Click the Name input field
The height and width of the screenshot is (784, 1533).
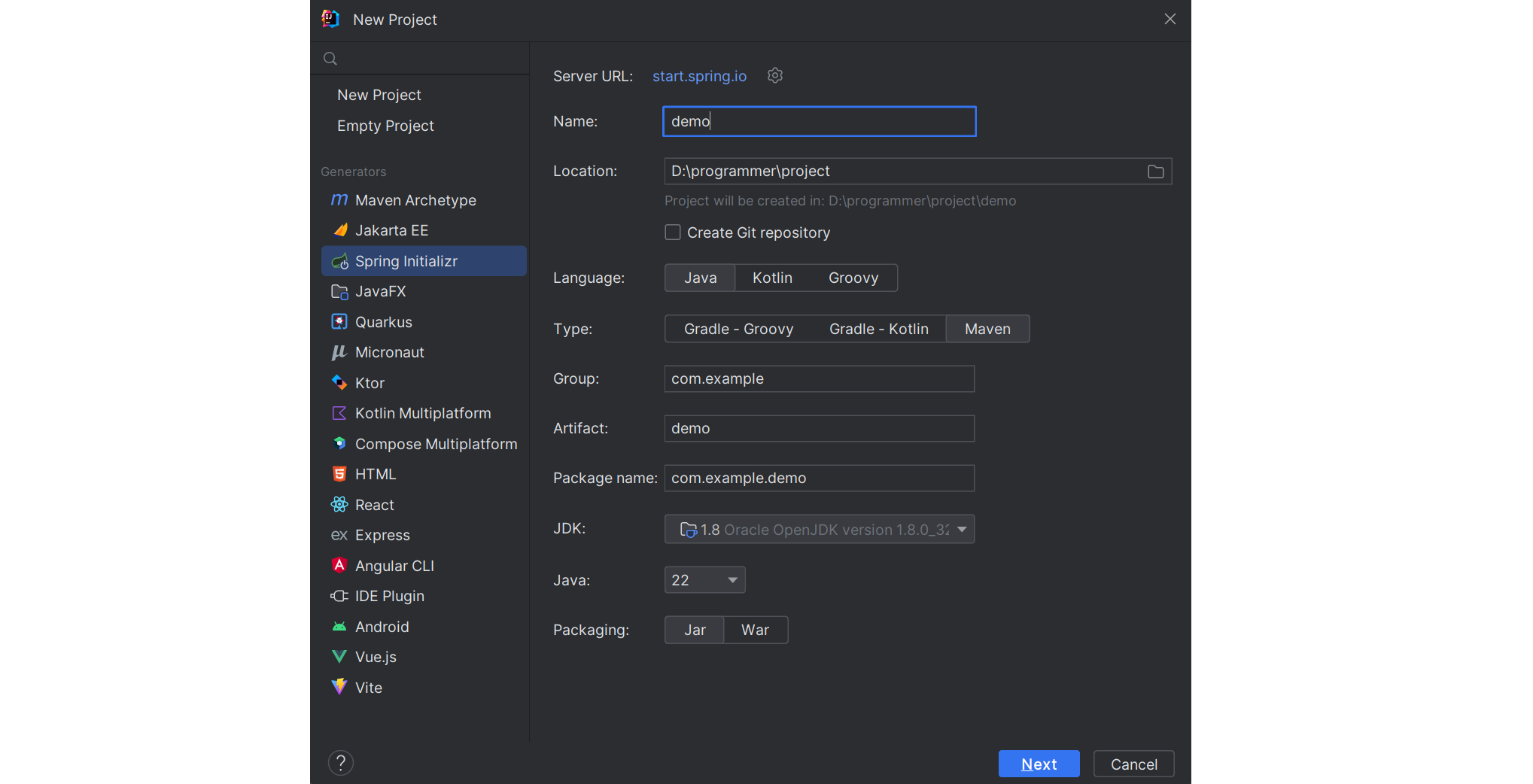819,121
